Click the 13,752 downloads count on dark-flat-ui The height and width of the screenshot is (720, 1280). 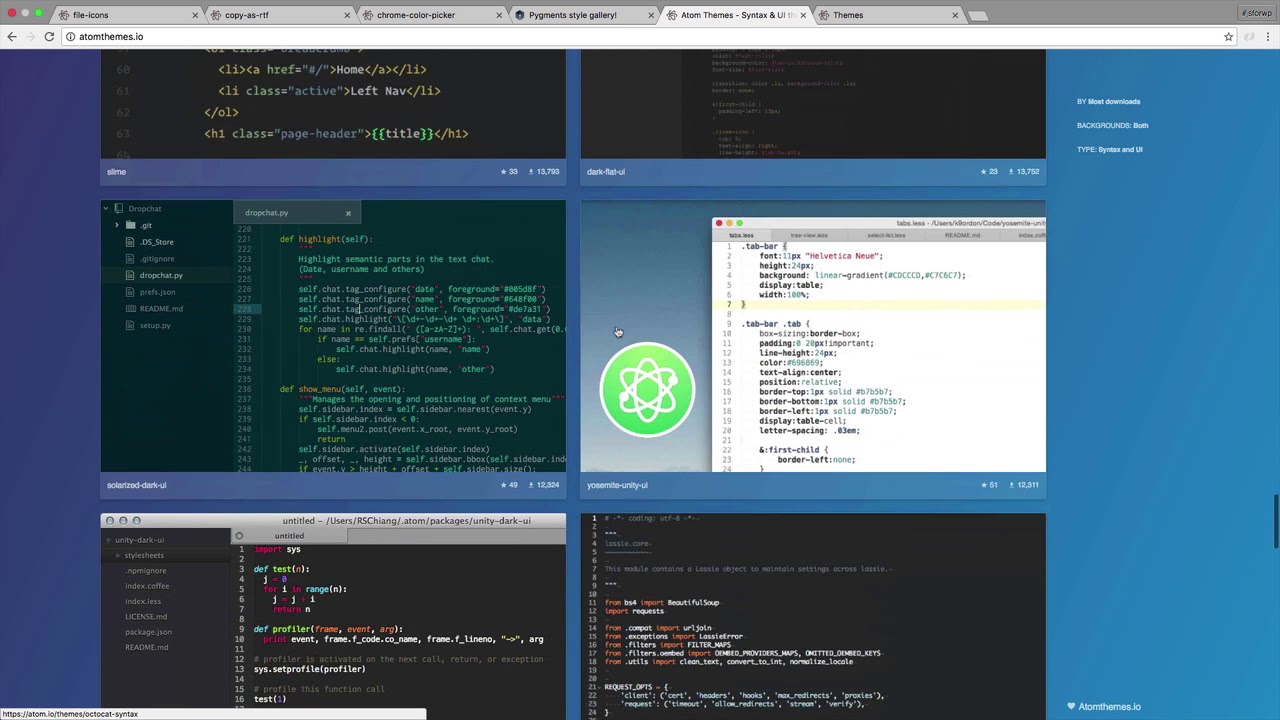point(1024,172)
